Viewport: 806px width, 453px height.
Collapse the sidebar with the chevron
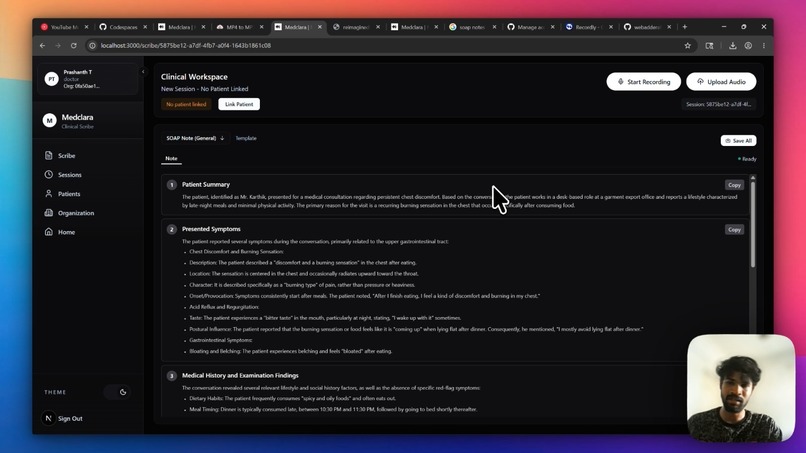143,72
